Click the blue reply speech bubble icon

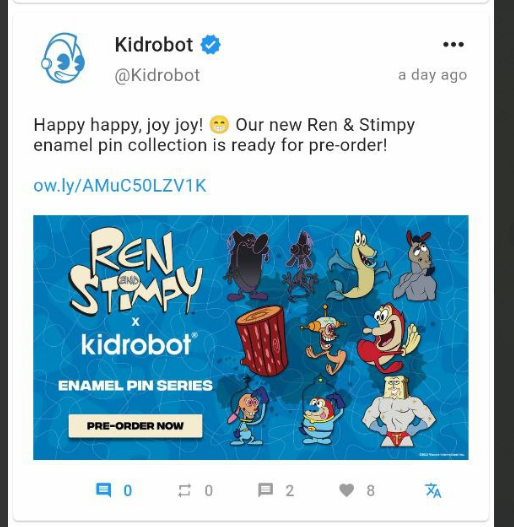coord(104,490)
